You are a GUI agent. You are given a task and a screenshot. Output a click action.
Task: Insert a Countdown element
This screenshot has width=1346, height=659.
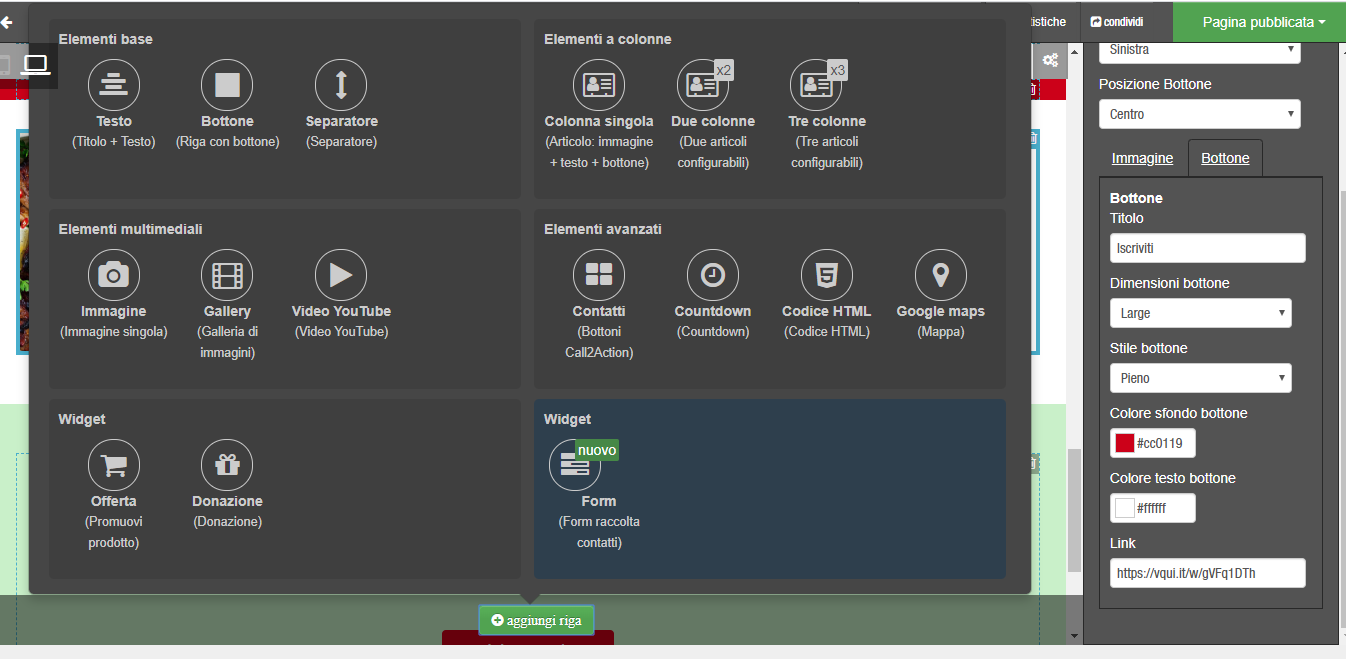[712, 276]
